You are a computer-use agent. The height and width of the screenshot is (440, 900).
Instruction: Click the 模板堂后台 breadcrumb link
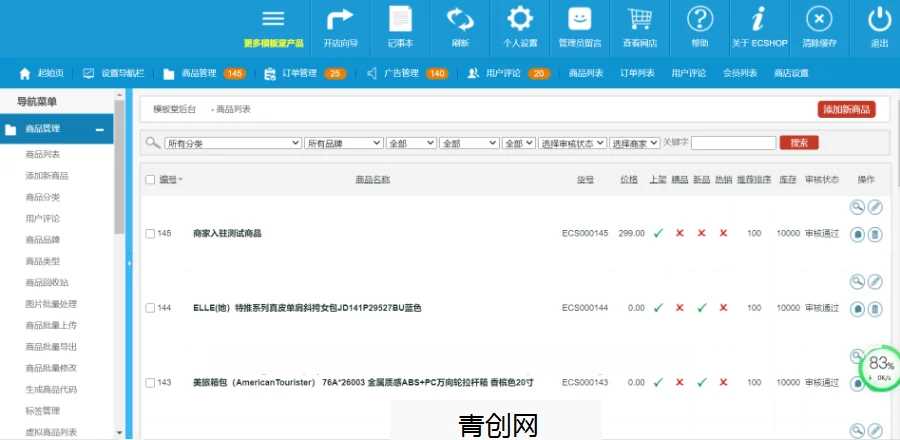(x=174, y=109)
